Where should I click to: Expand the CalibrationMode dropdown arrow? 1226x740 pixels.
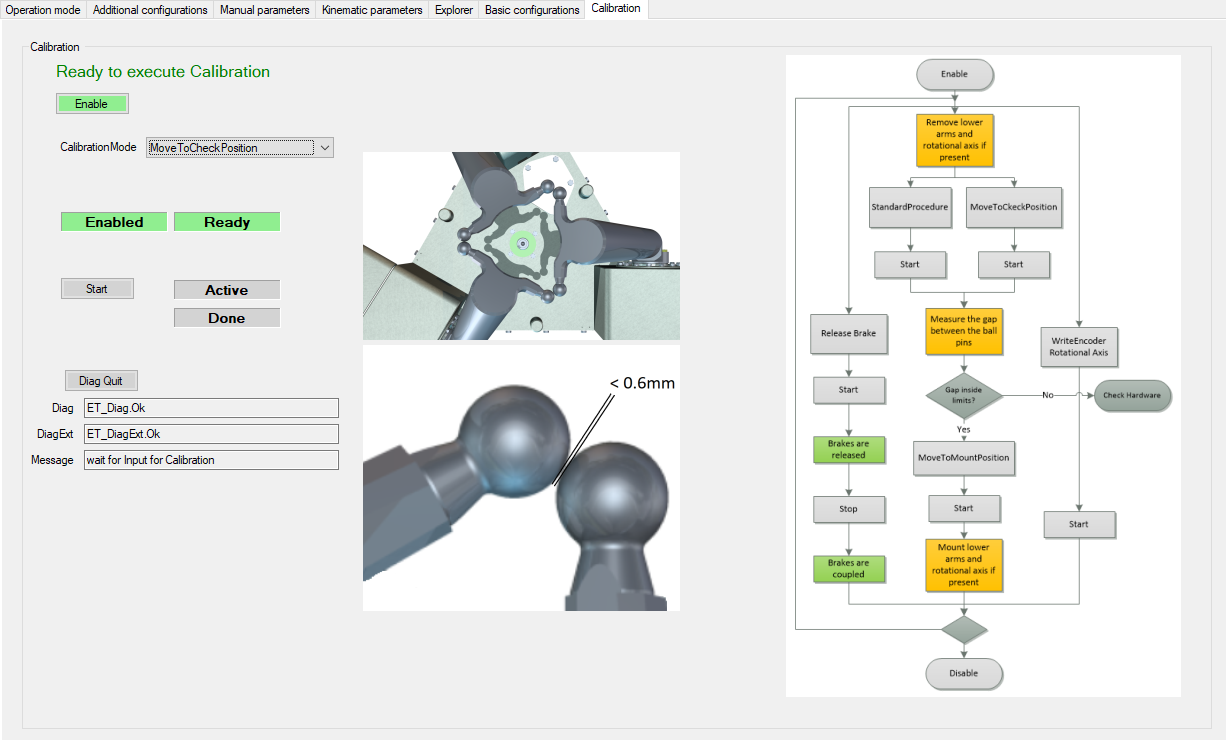324,148
